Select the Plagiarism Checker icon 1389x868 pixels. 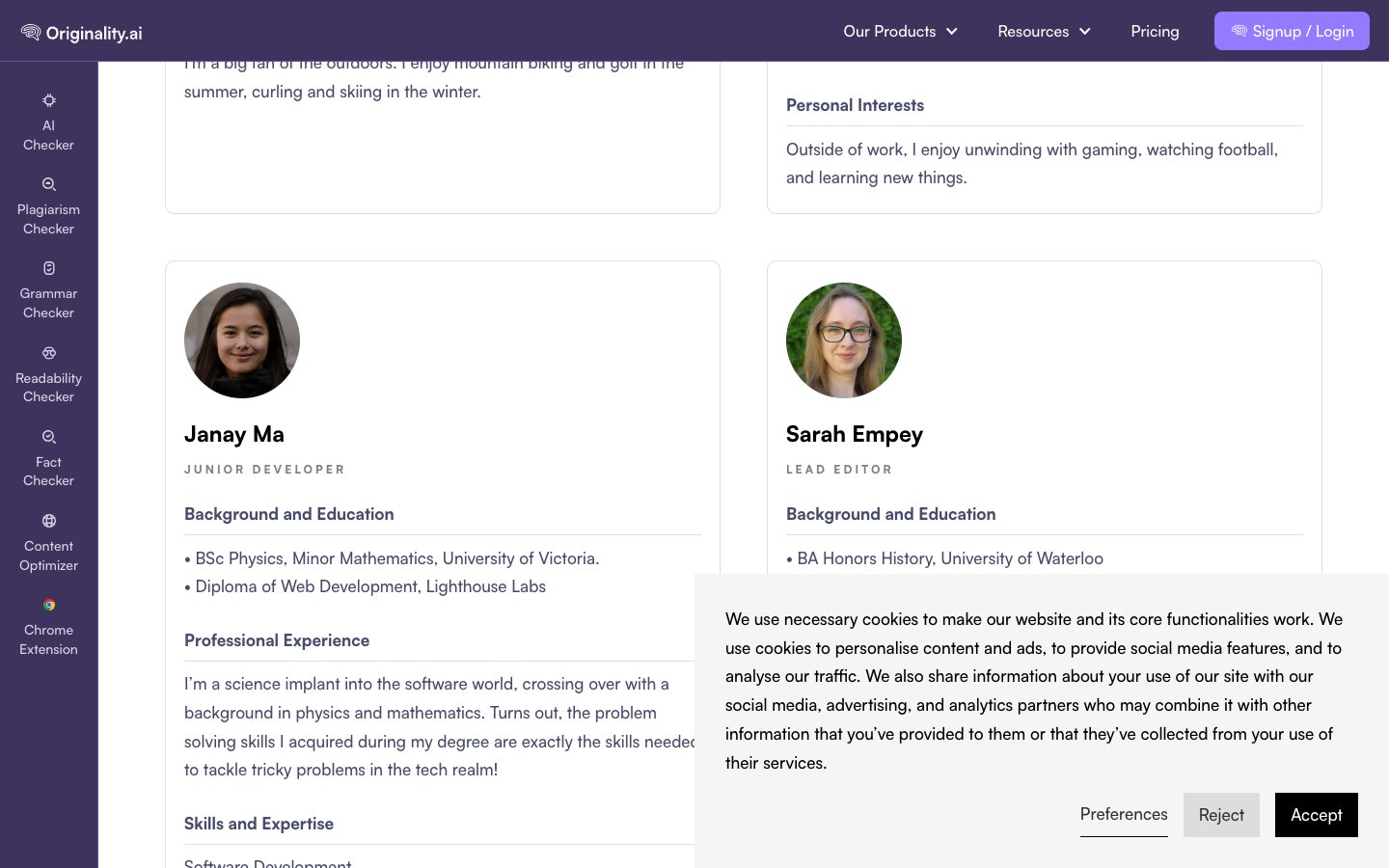coord(49,184)
